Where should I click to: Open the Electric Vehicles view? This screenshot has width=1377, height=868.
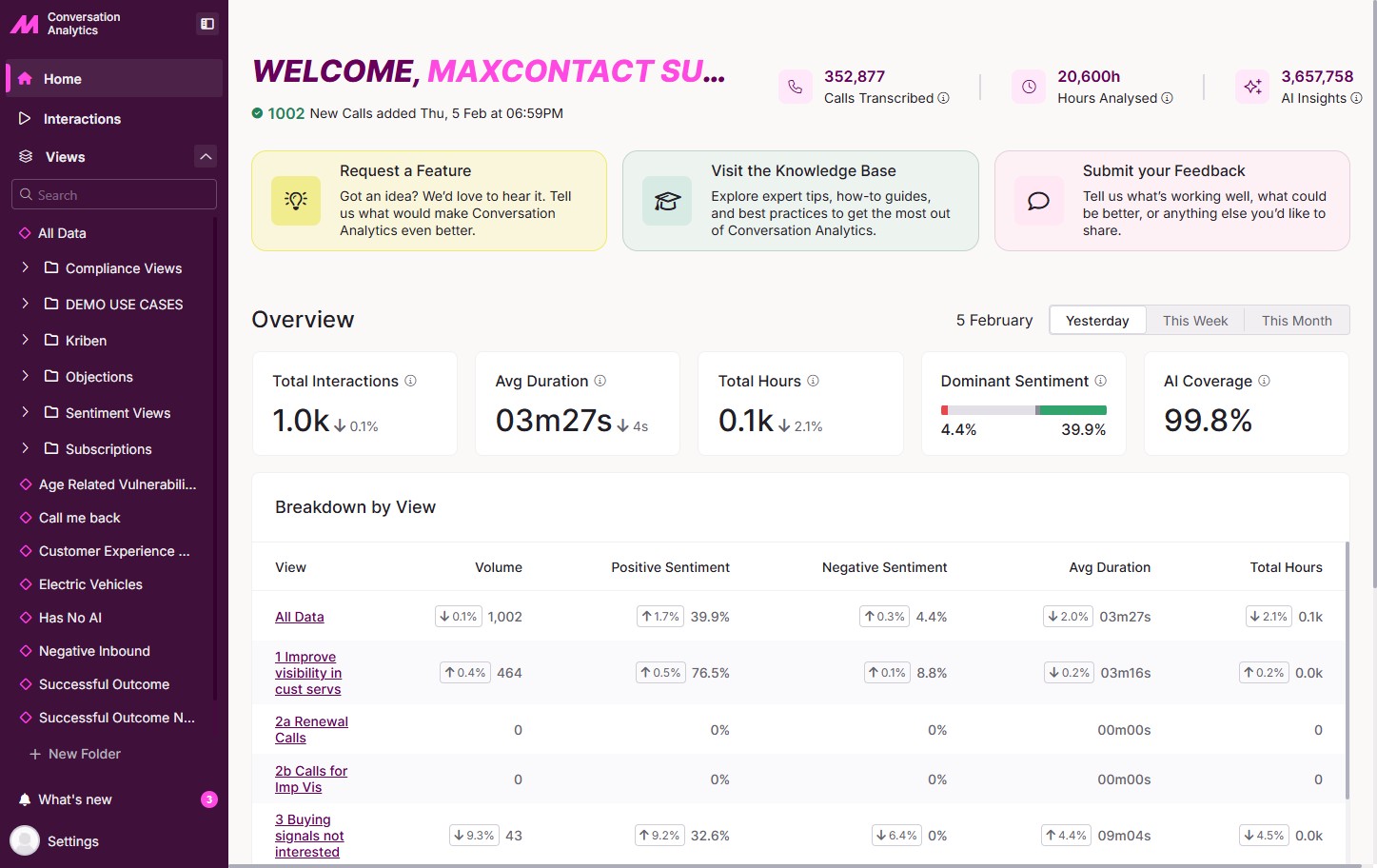tap(90, 584)
